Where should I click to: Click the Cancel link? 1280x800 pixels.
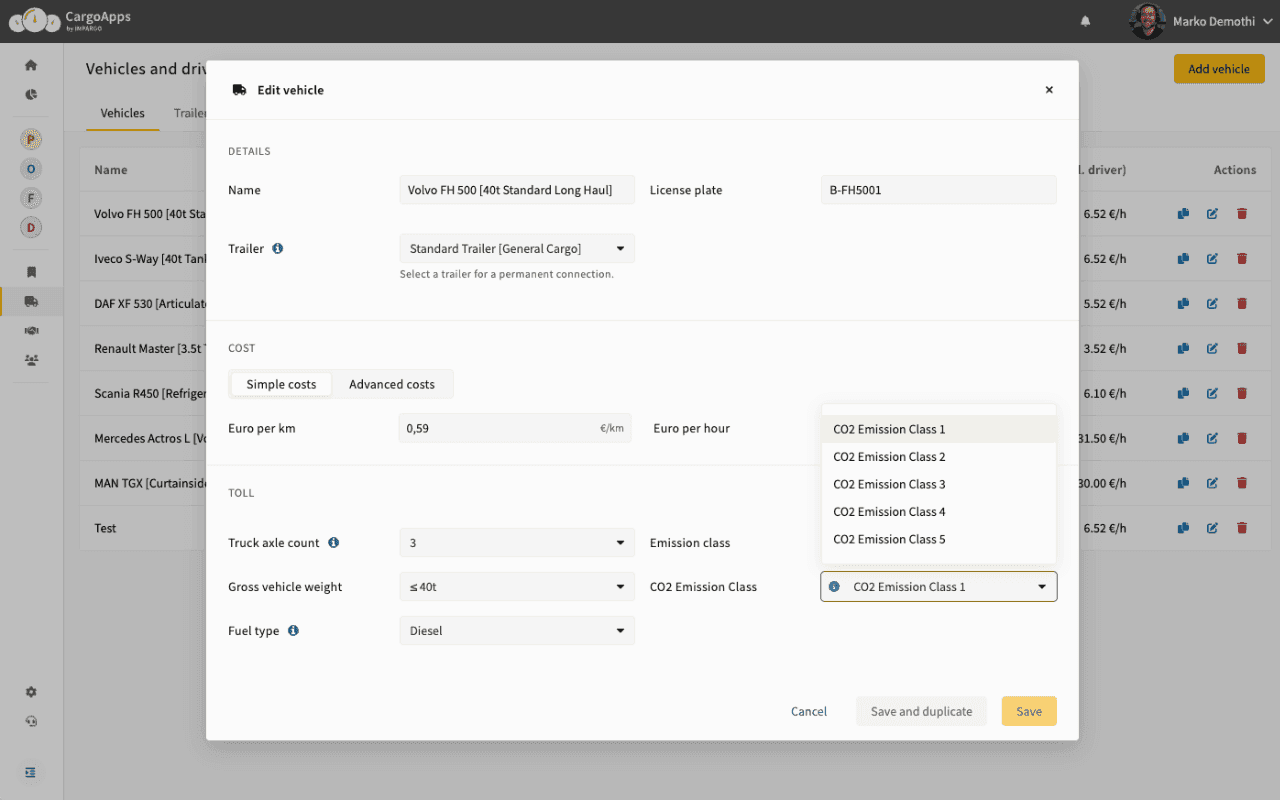click(x=808, y=711)
